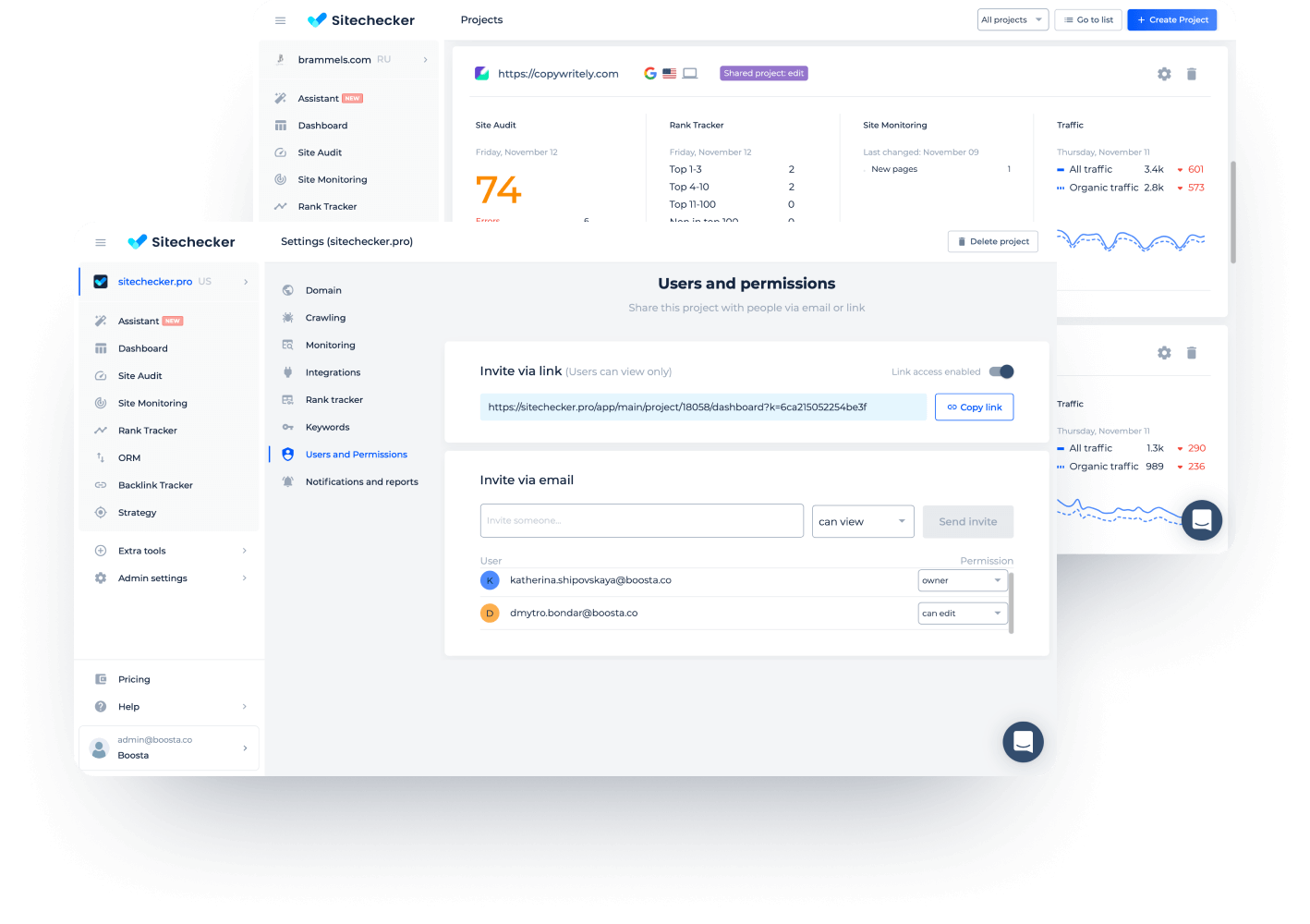
Task: Open the can edit permission dropdown for dmytro.bondar
Action: (962, 614)
